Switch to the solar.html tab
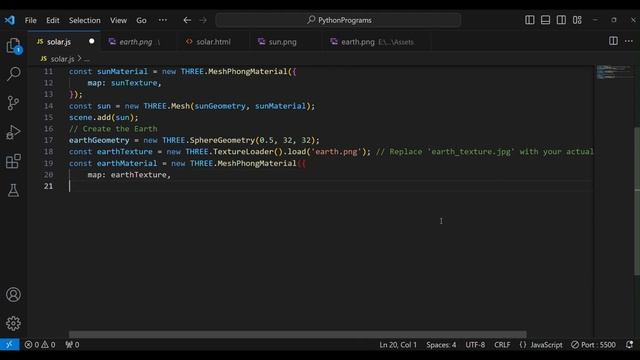This screenshot has height=360, width=640. coord(213,42)
